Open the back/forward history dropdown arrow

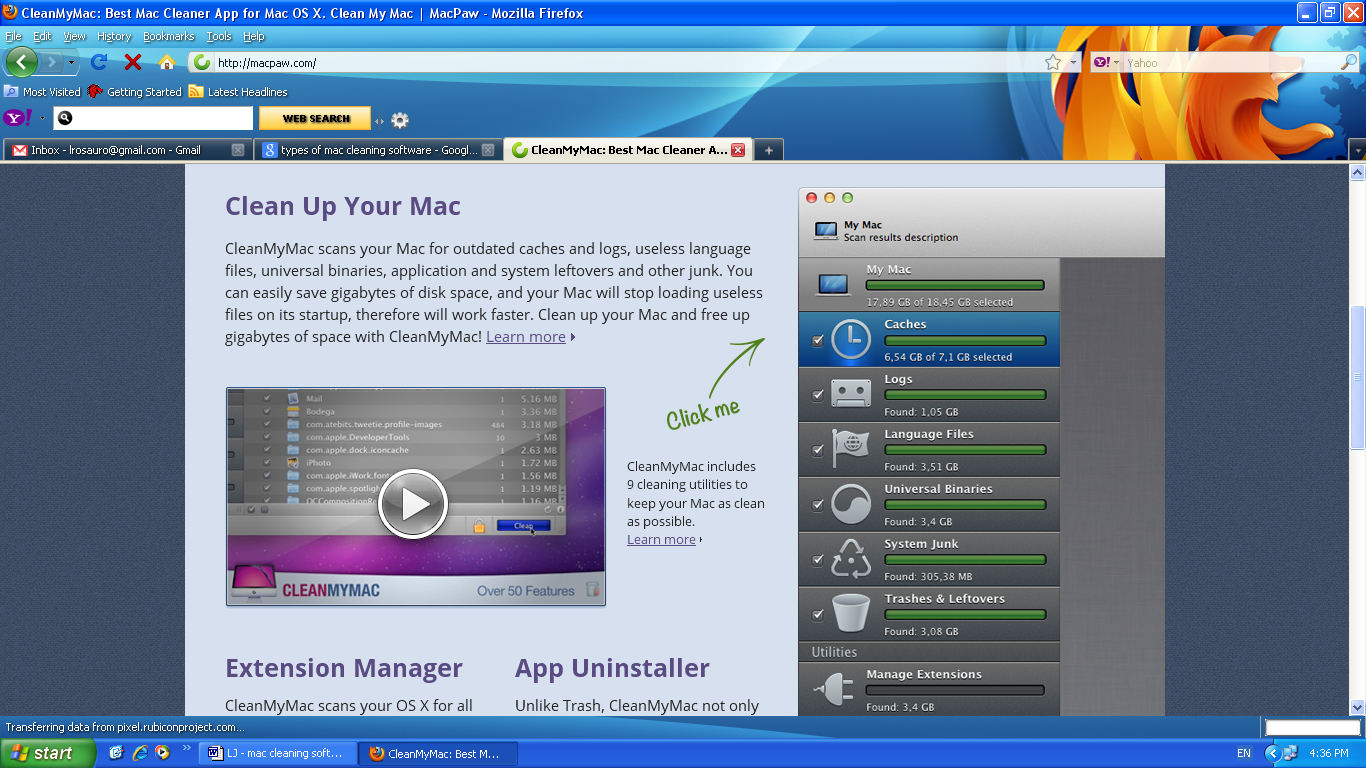coord(71,62)
